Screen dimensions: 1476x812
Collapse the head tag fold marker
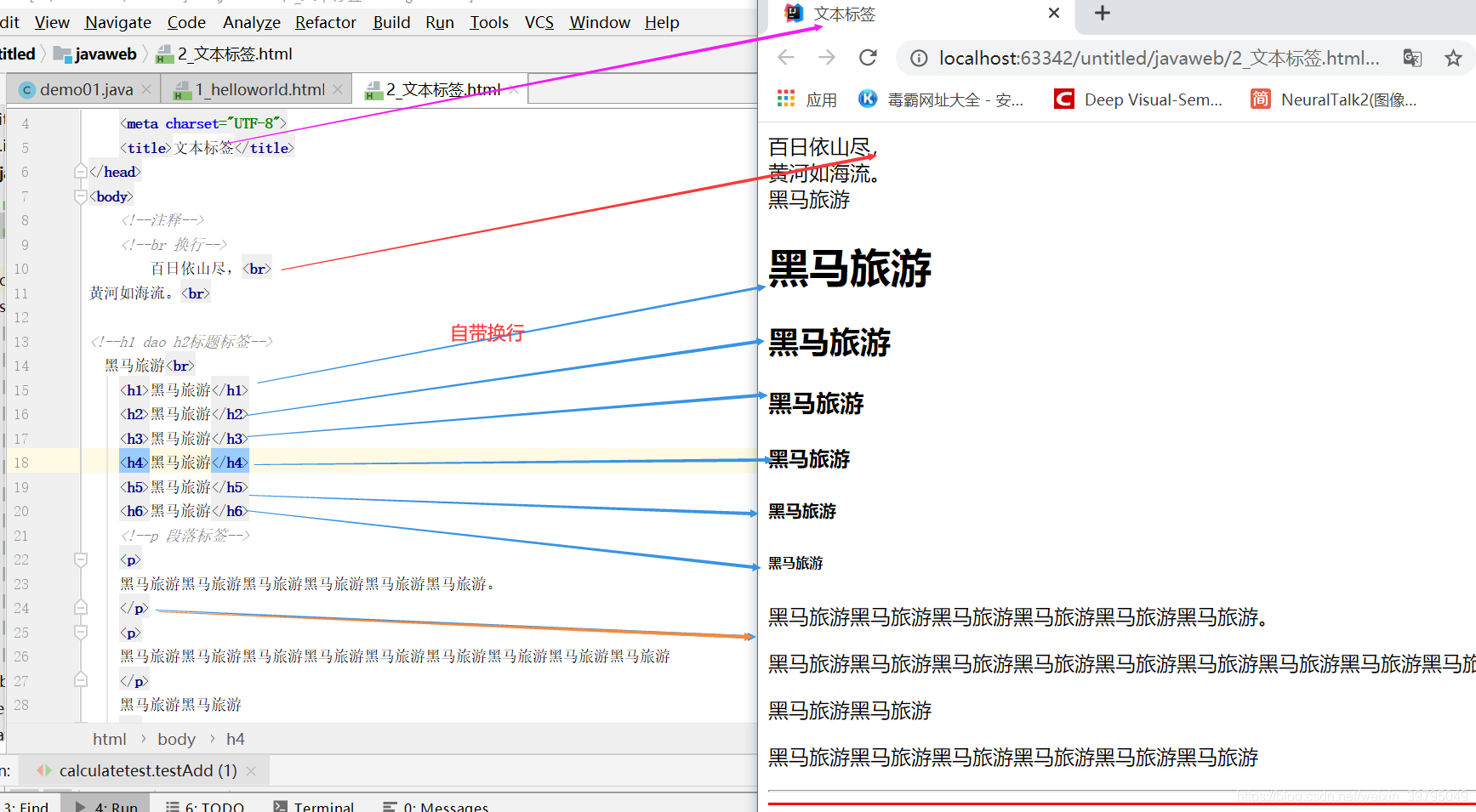click(81, 172)
